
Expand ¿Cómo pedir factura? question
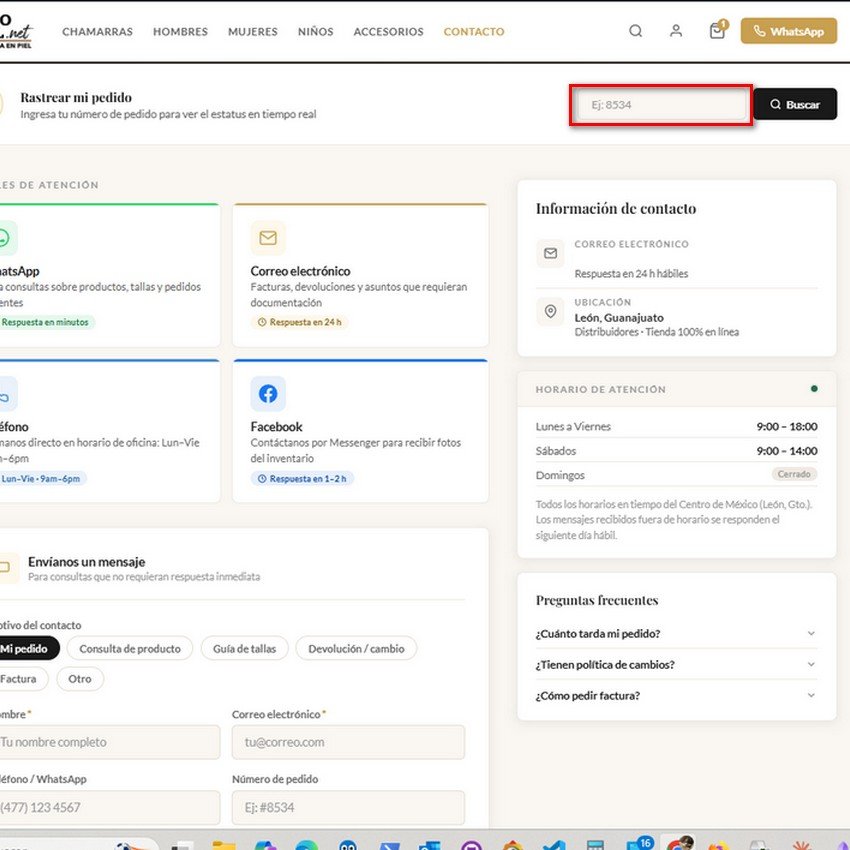coord(675,695)
